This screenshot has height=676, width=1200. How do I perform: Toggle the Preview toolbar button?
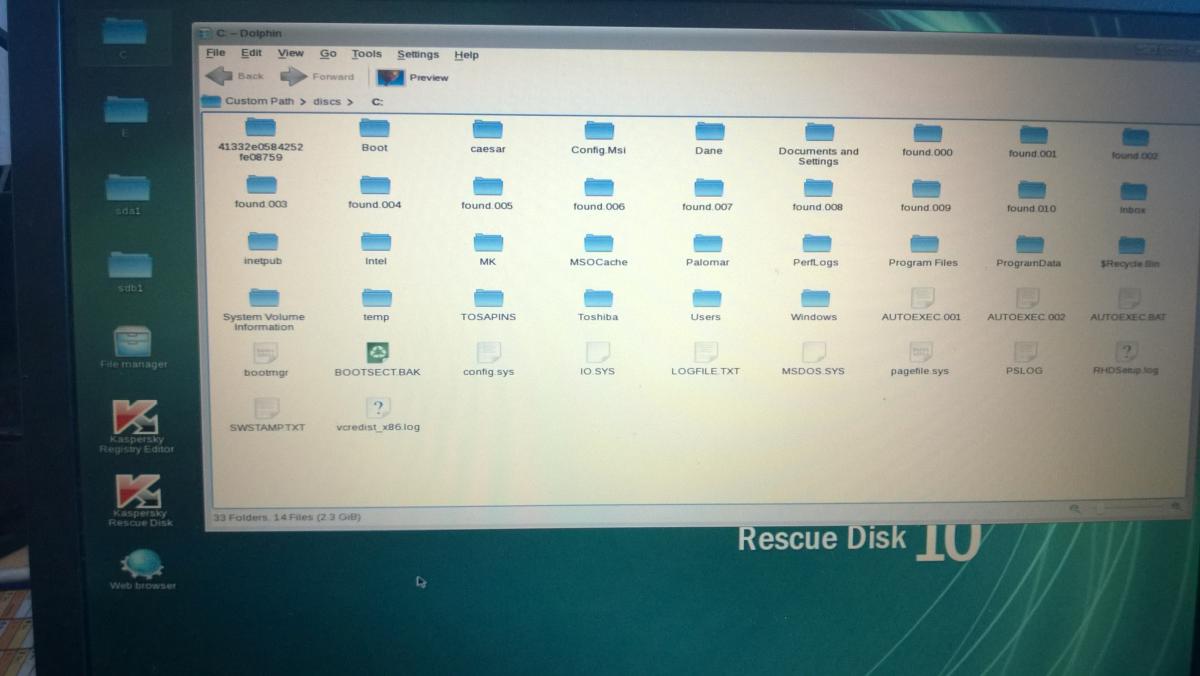pyautogui.click(x=413, y=77)
